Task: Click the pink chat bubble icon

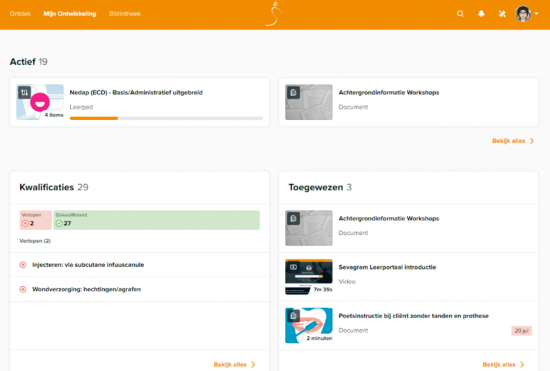Action: [40, 102]
